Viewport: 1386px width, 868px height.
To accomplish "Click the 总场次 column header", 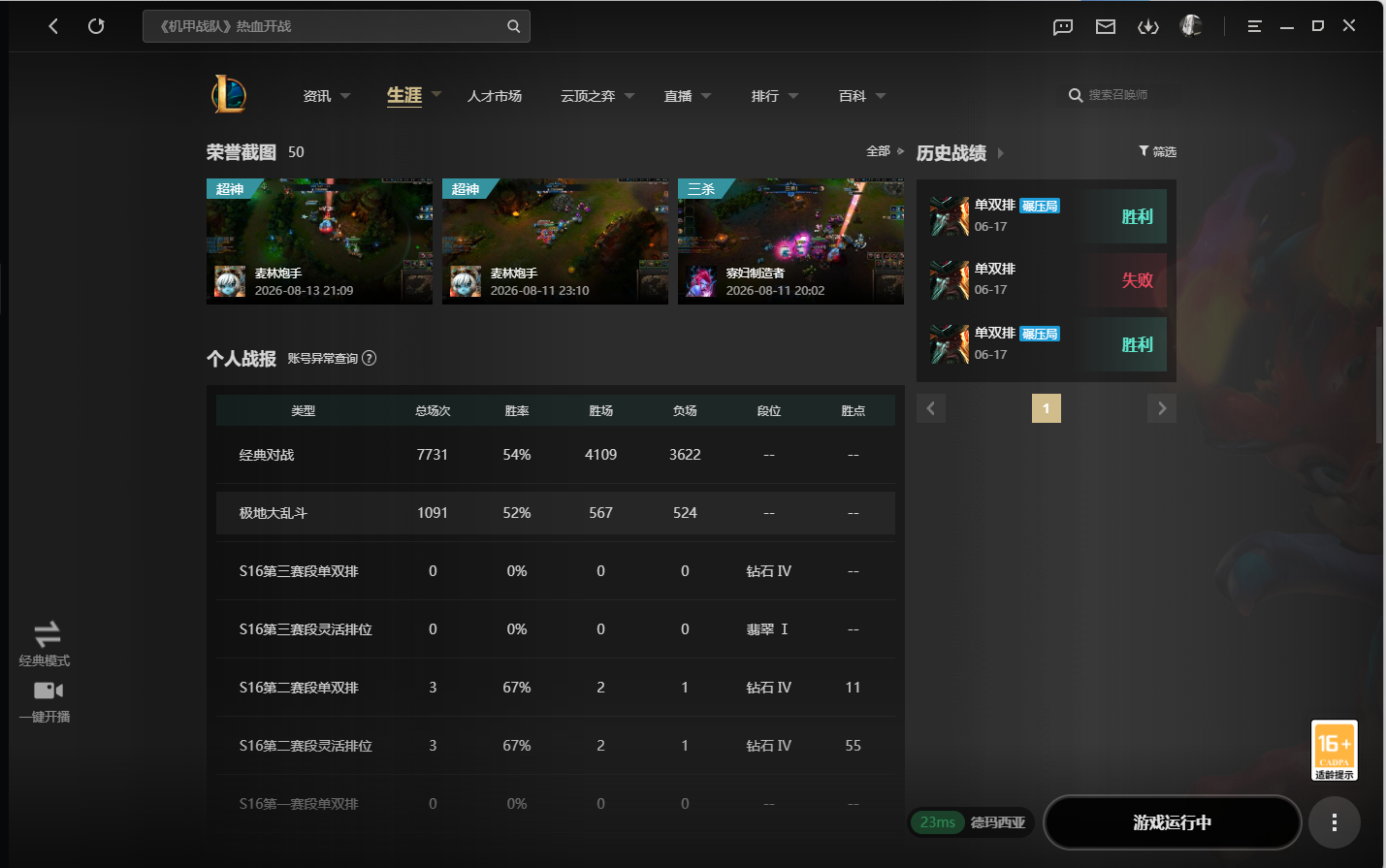I will click(433, 411).
